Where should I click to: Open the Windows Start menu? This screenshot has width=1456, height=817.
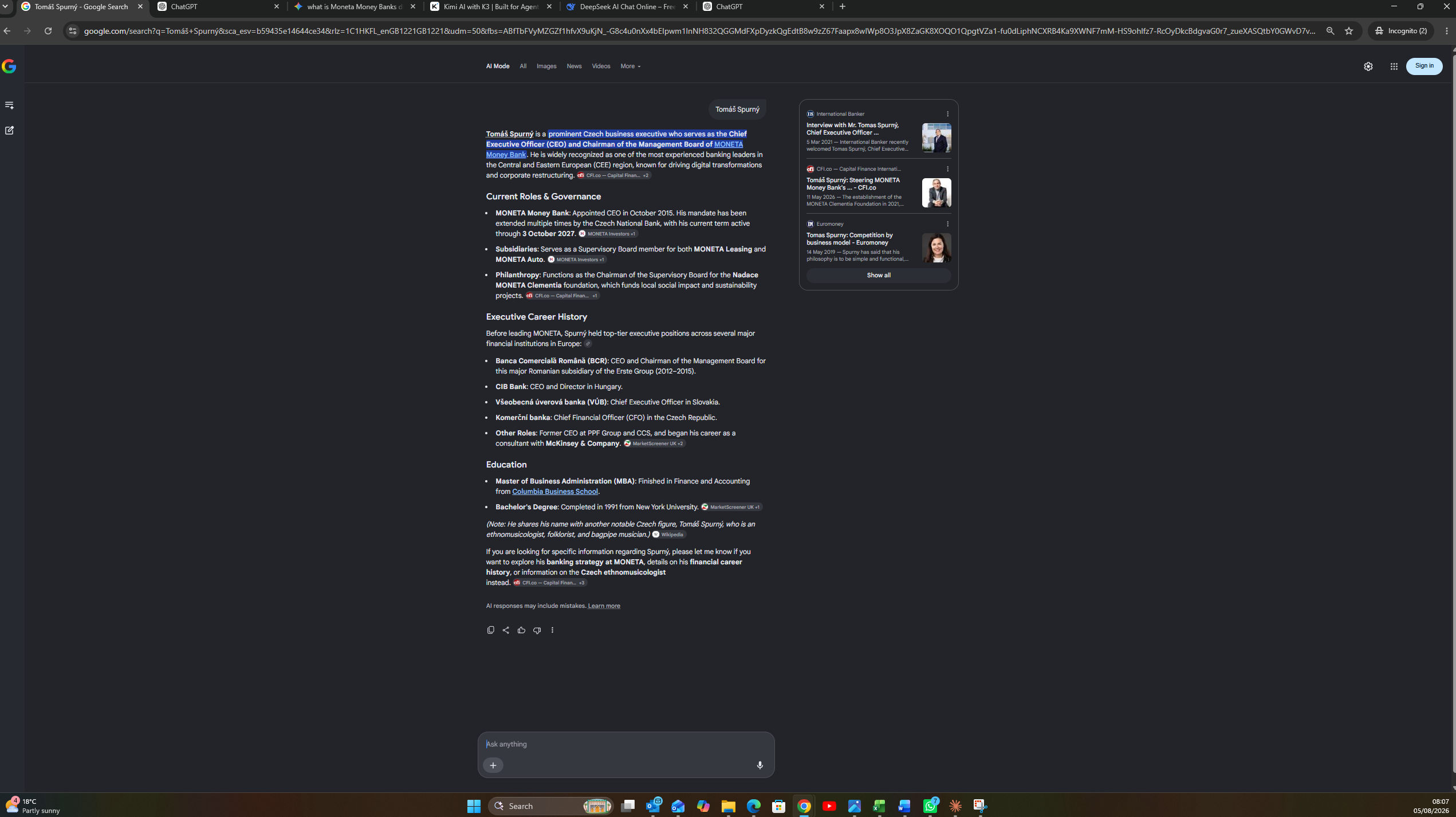(474, 806)
